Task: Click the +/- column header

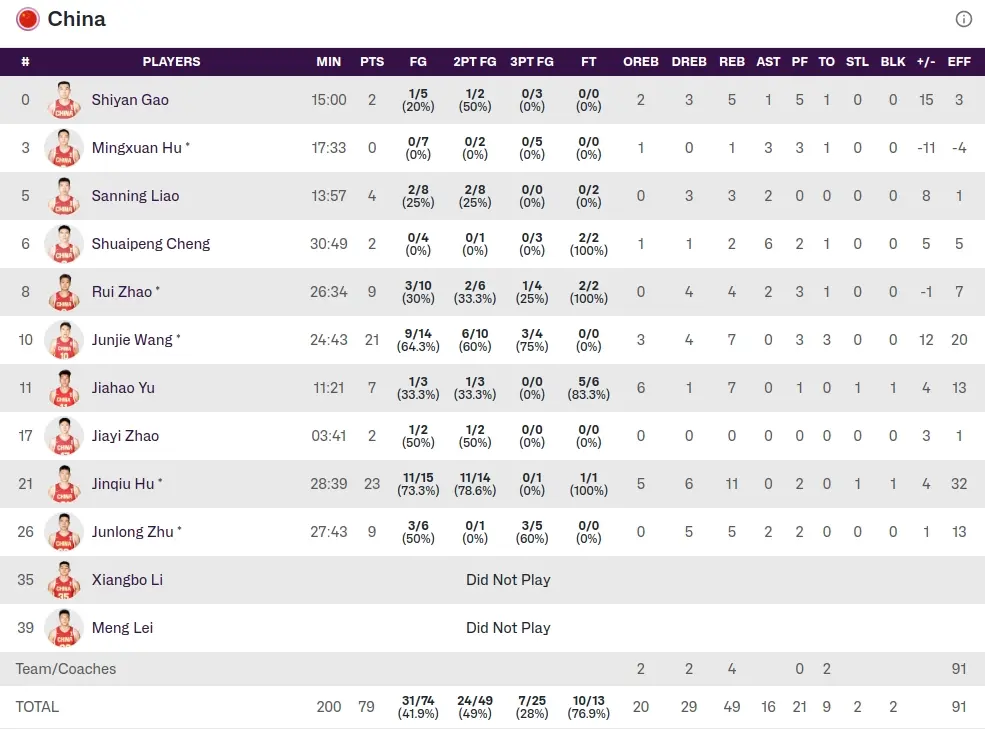Action: coord(926,62)
